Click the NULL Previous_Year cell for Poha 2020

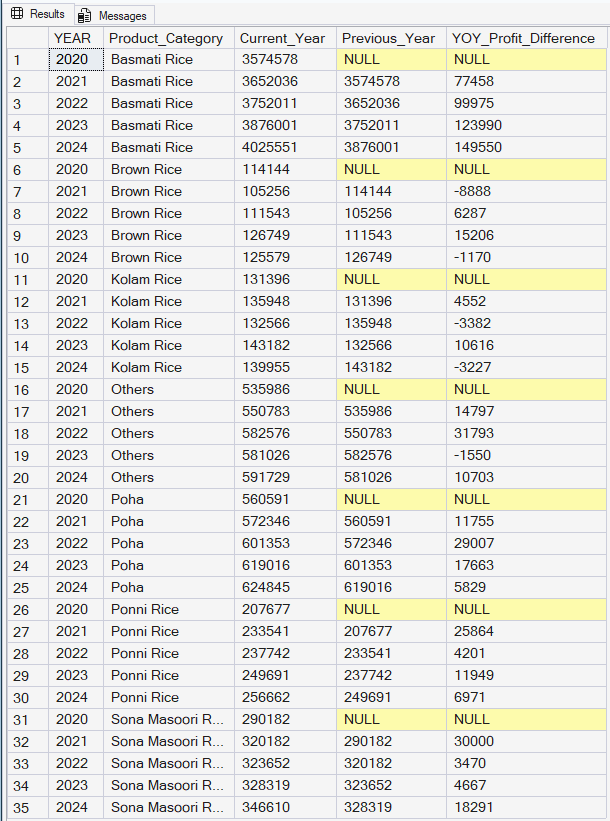390,499
